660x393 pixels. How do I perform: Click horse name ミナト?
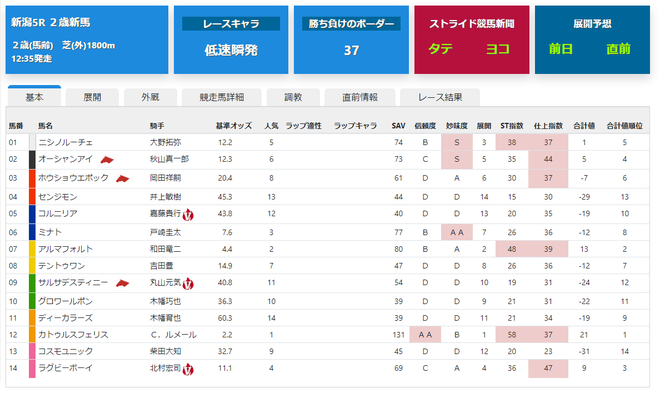pyautogui.click(x=50, y=232)
